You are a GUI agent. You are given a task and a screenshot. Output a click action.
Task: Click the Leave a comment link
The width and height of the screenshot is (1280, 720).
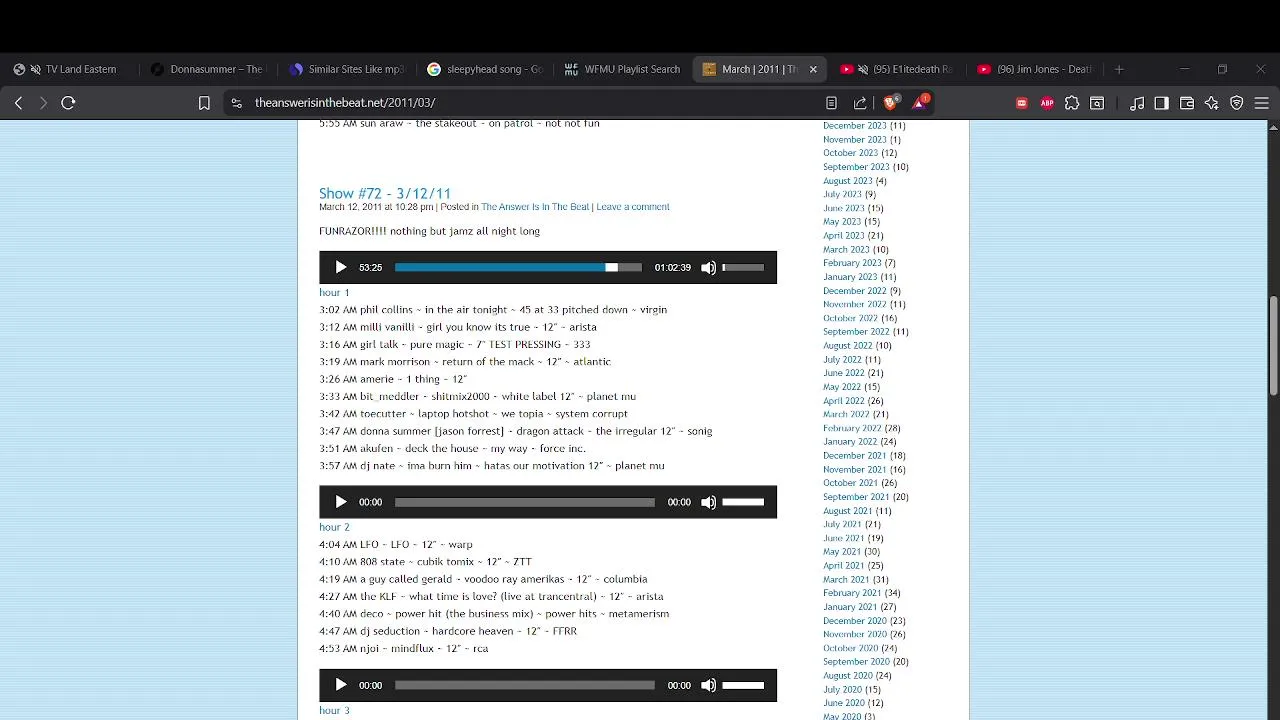(x=633, y=207)
